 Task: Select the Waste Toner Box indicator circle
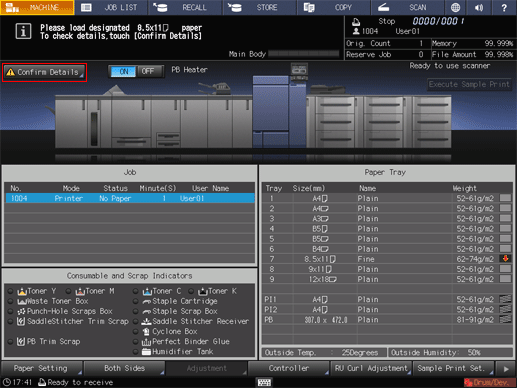(11, 301)
